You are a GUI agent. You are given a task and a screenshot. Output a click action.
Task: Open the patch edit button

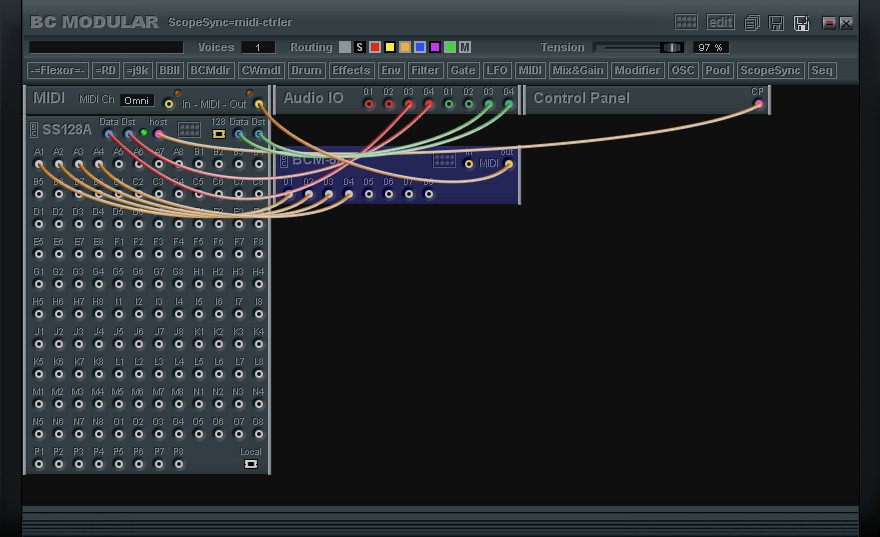click(720, 22)
